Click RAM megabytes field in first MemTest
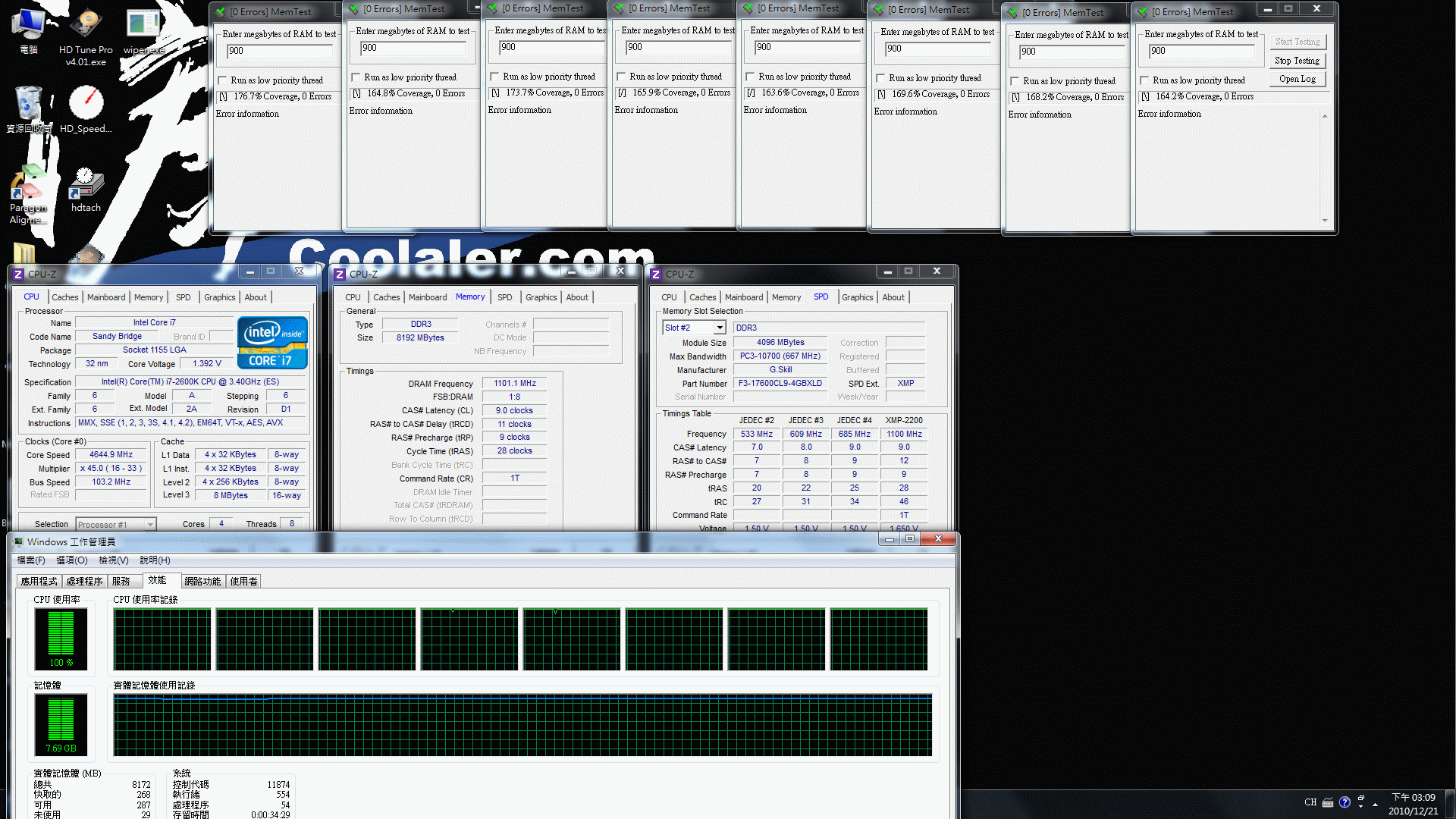 point(280,51)
